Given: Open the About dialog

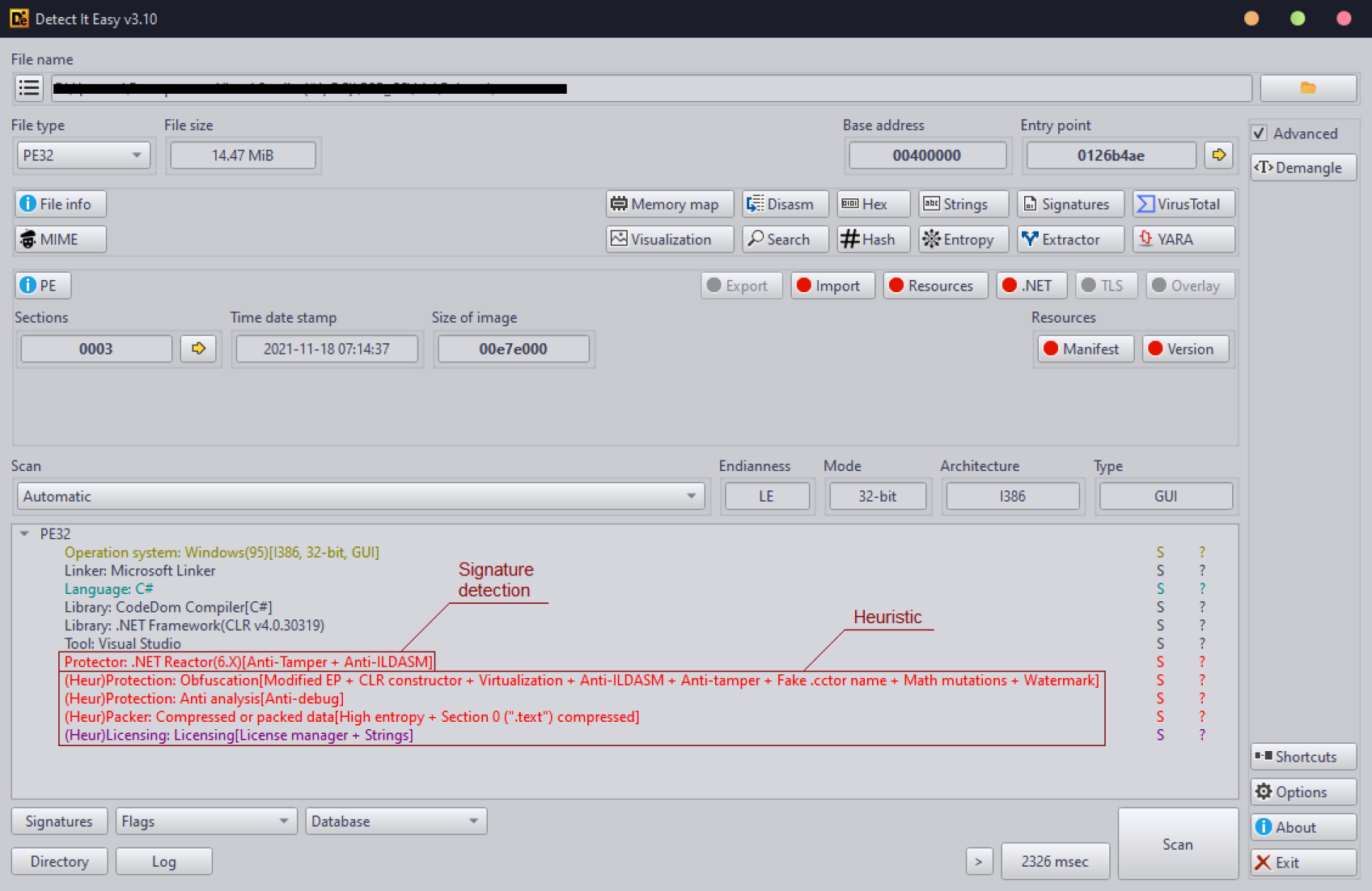Looking at the screenshot, I should [1302, 826].
